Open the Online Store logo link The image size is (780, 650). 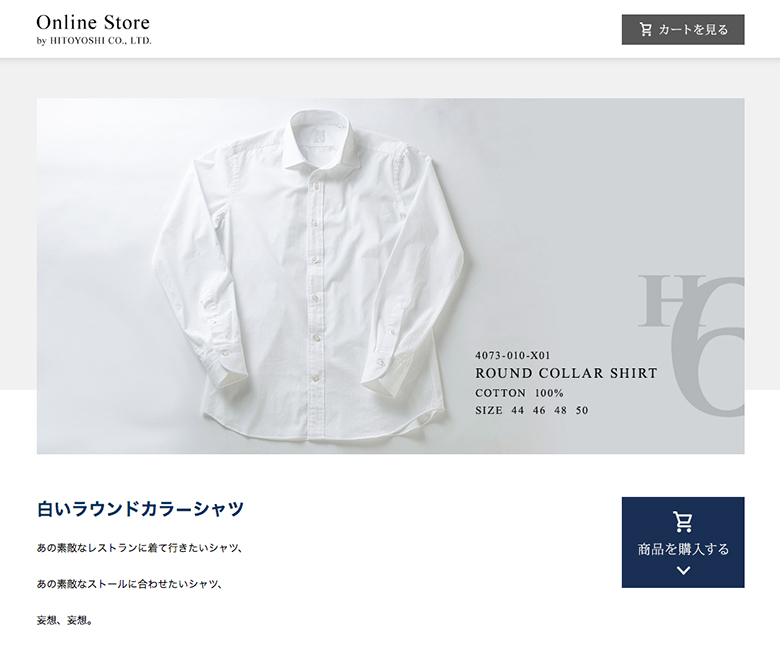(93, 22)
